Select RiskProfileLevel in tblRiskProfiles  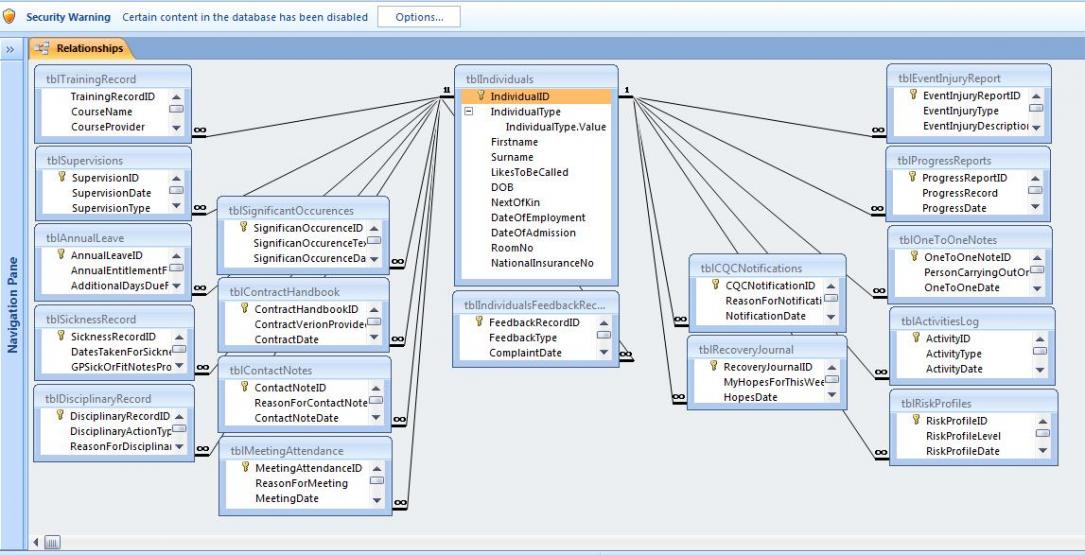(965, 436)
